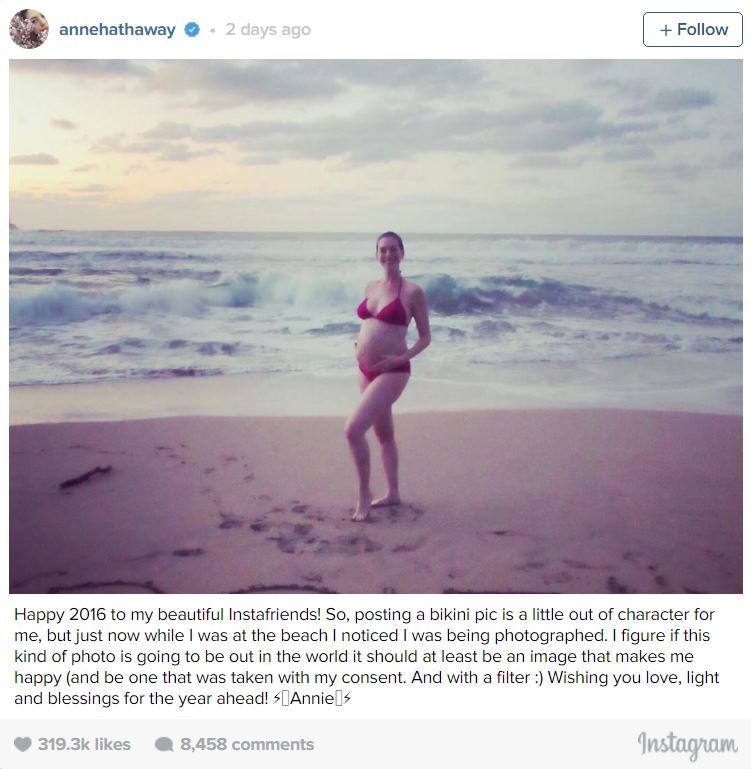Select the "319.3k likes" count text

84,744
